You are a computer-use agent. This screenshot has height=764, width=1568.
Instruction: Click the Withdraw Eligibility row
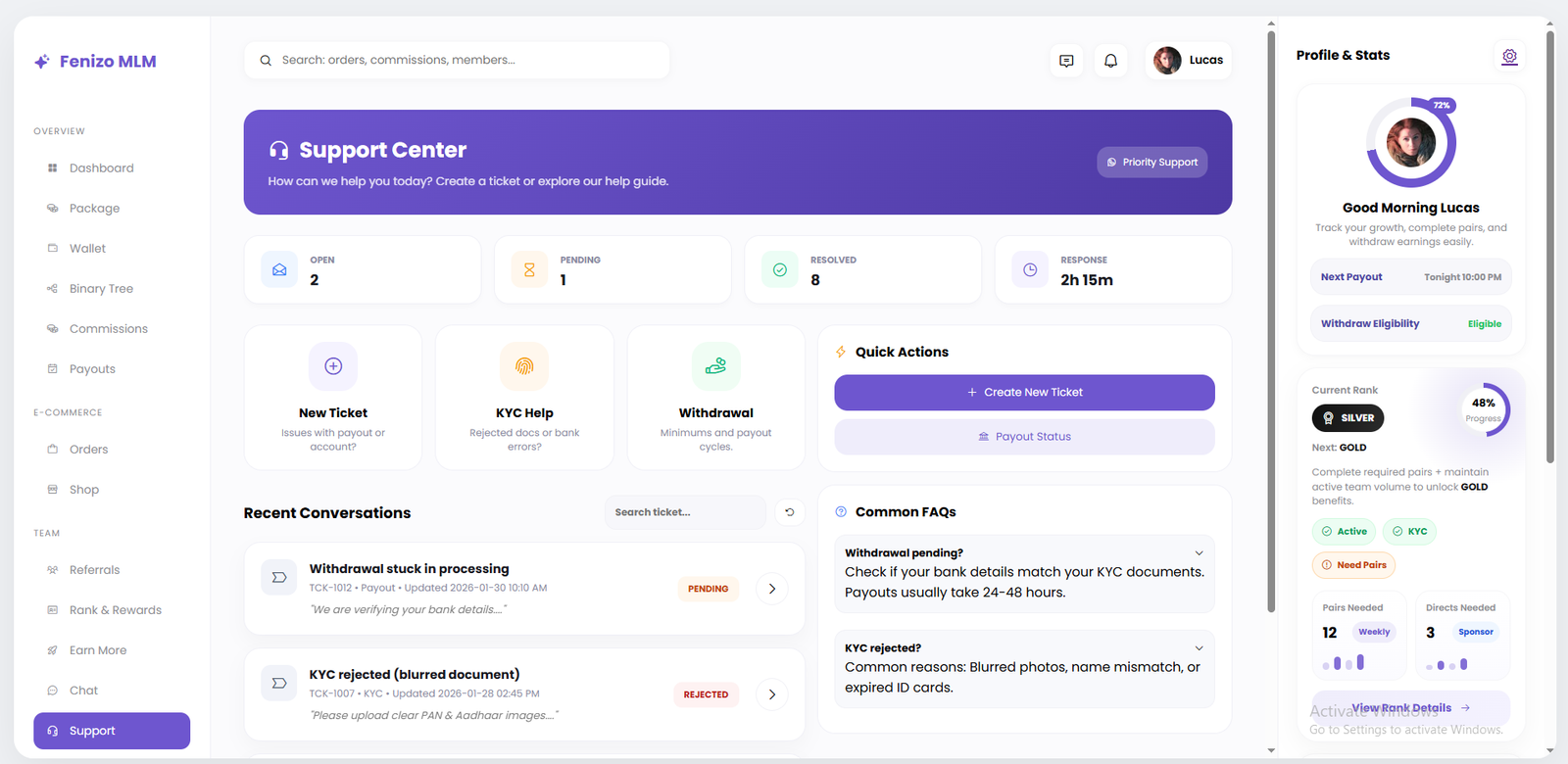1411,324
